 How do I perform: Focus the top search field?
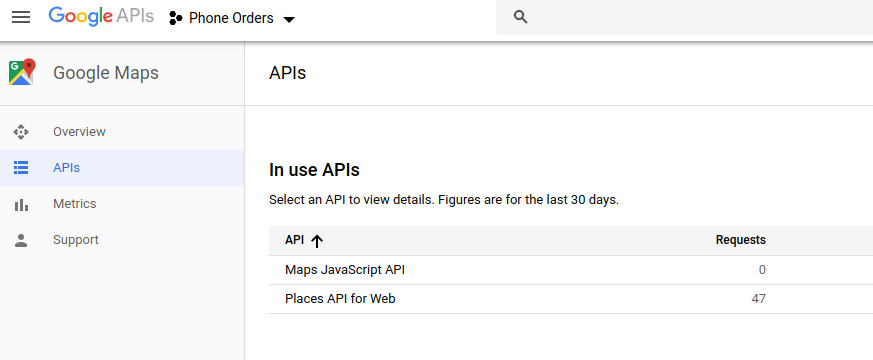click(684, 17)
